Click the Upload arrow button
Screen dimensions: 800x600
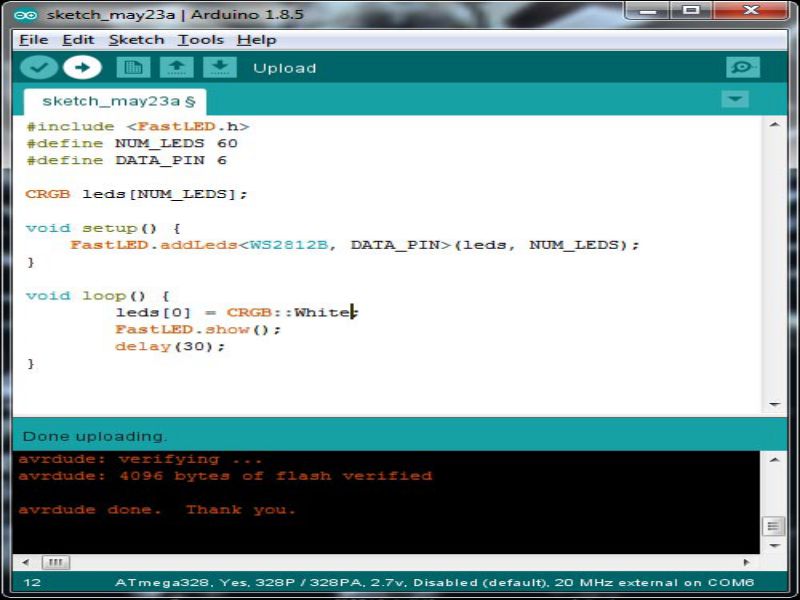pos(82,67)
